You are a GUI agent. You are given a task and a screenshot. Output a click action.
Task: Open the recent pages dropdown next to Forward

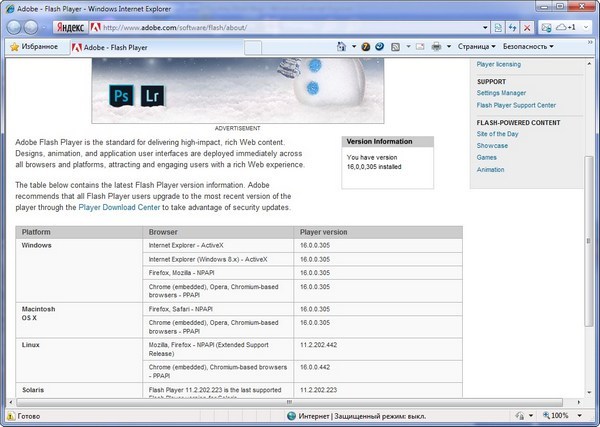44,28
